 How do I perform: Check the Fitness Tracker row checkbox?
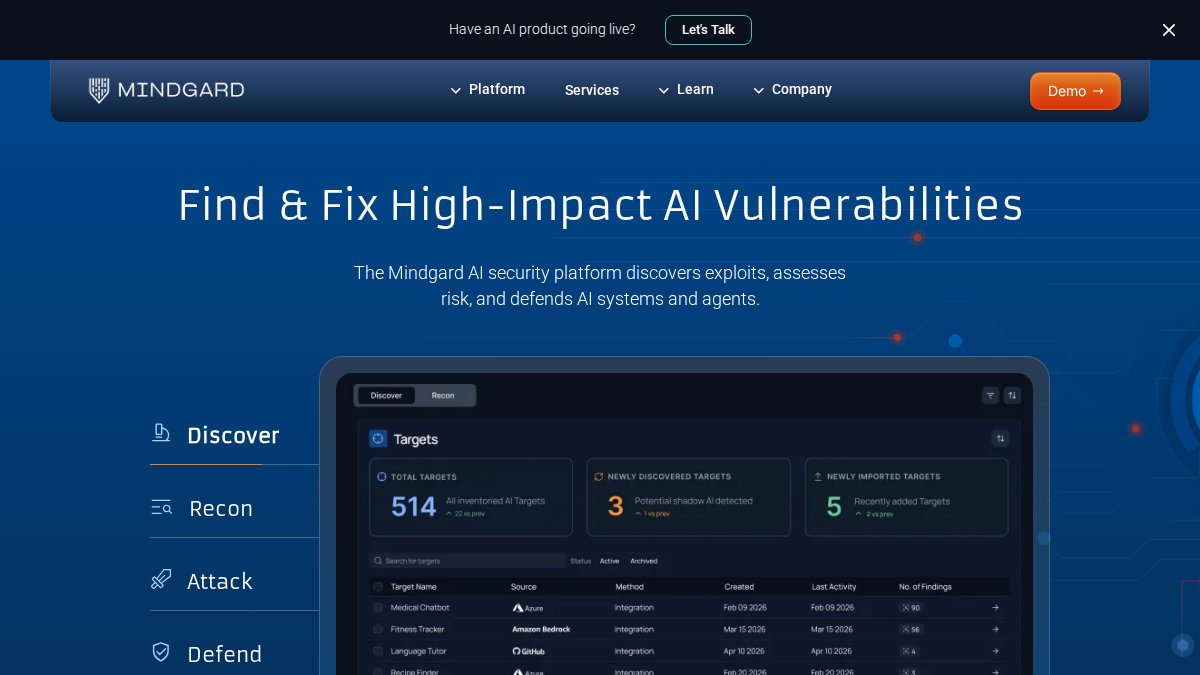(x=378, y=630)
